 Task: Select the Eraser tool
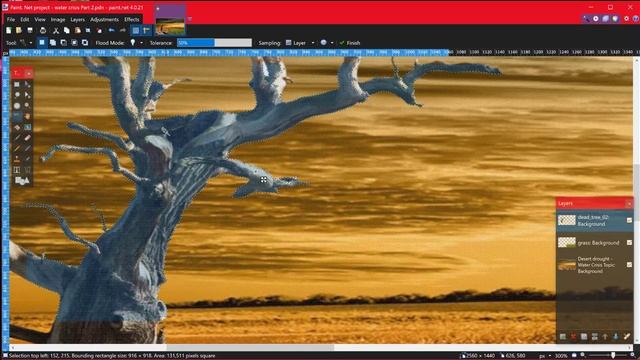tap(27, 138)
